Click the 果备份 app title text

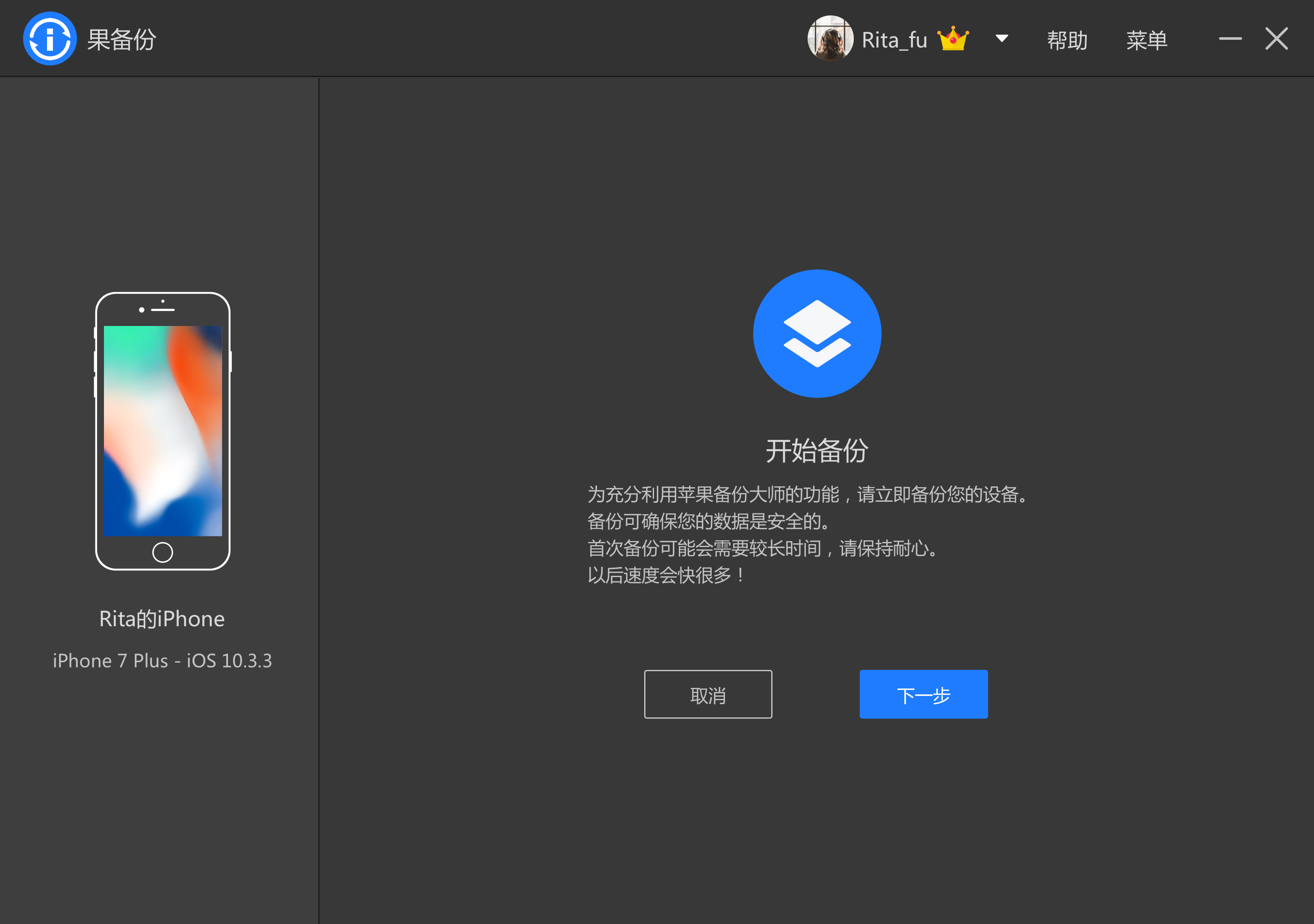[x=121, y=39]
